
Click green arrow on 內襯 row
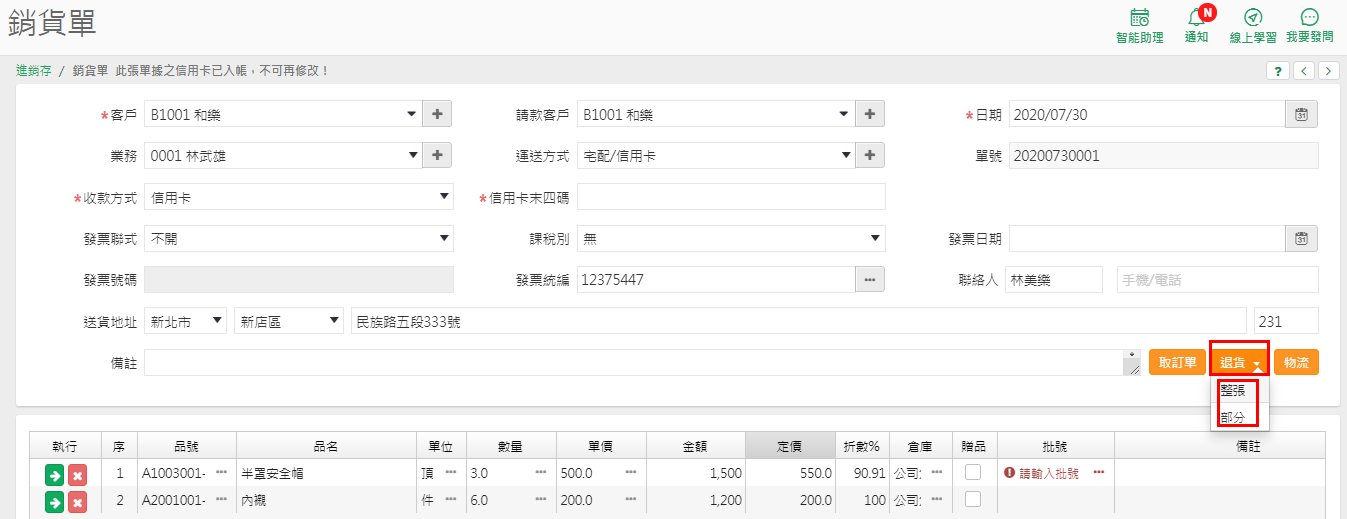click(54, 500)
